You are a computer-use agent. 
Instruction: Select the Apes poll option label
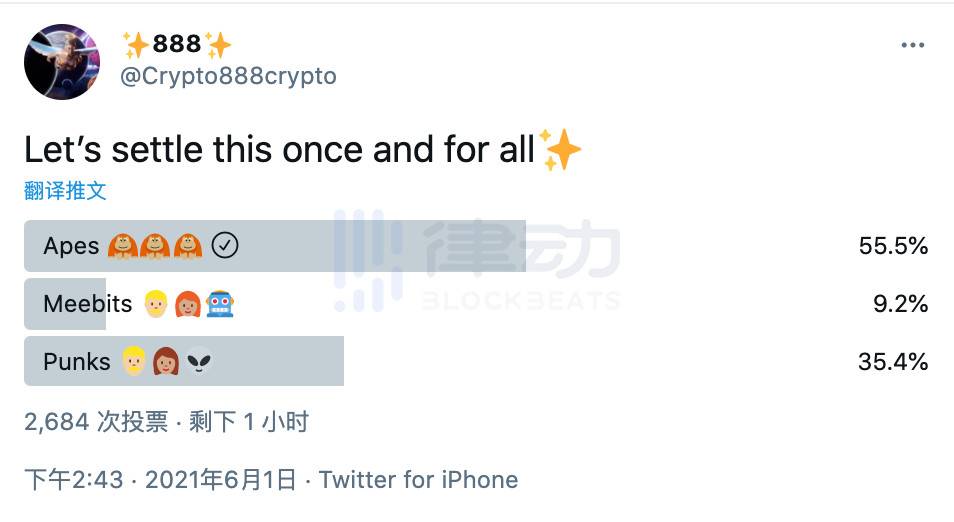[71, 246]
